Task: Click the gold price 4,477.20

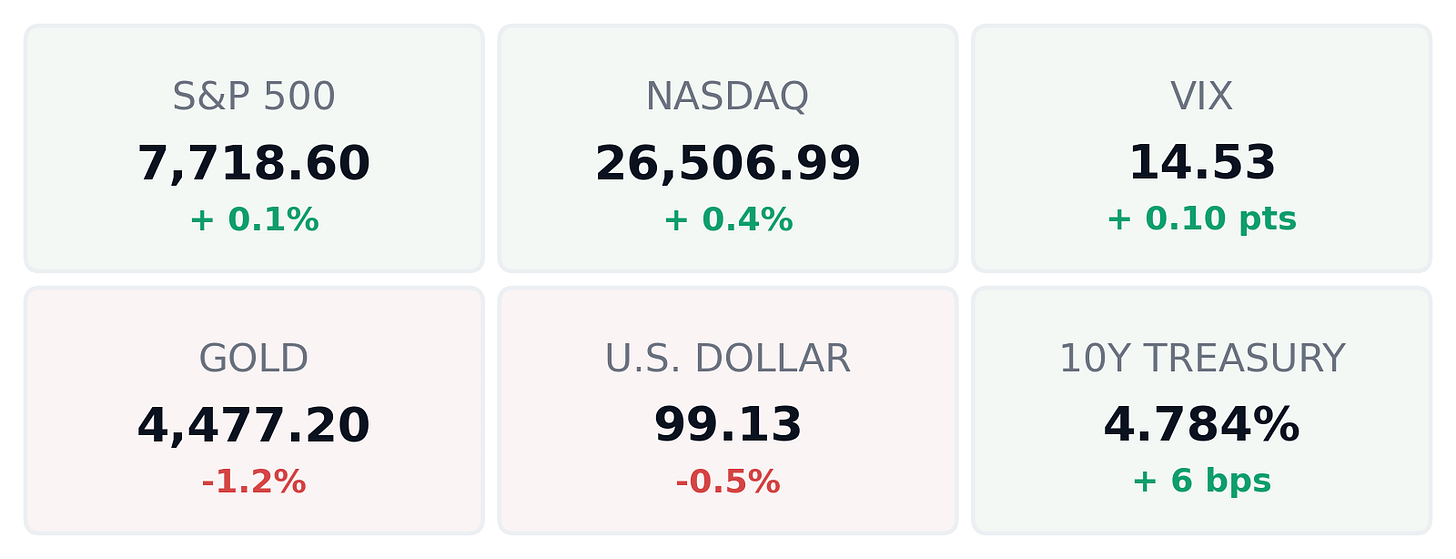Action: pos(254,426)
